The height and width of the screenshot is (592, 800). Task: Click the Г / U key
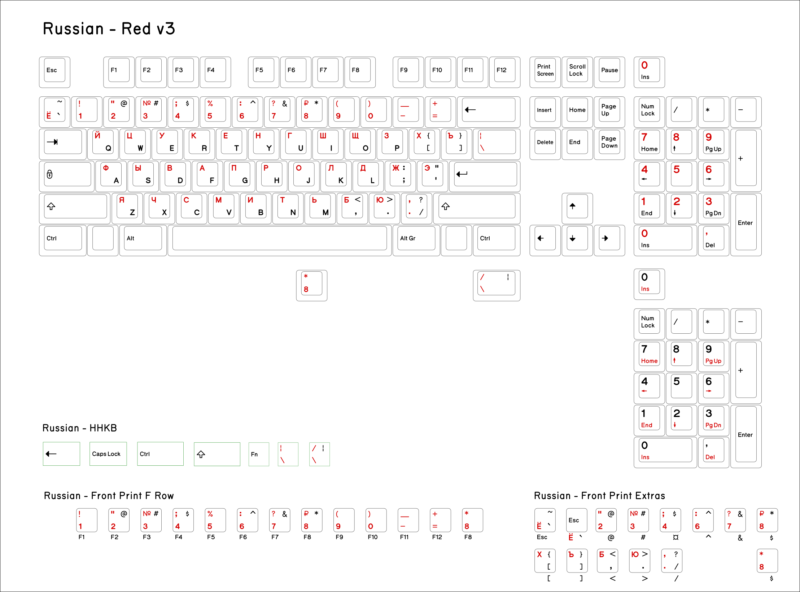pos(296,144)
